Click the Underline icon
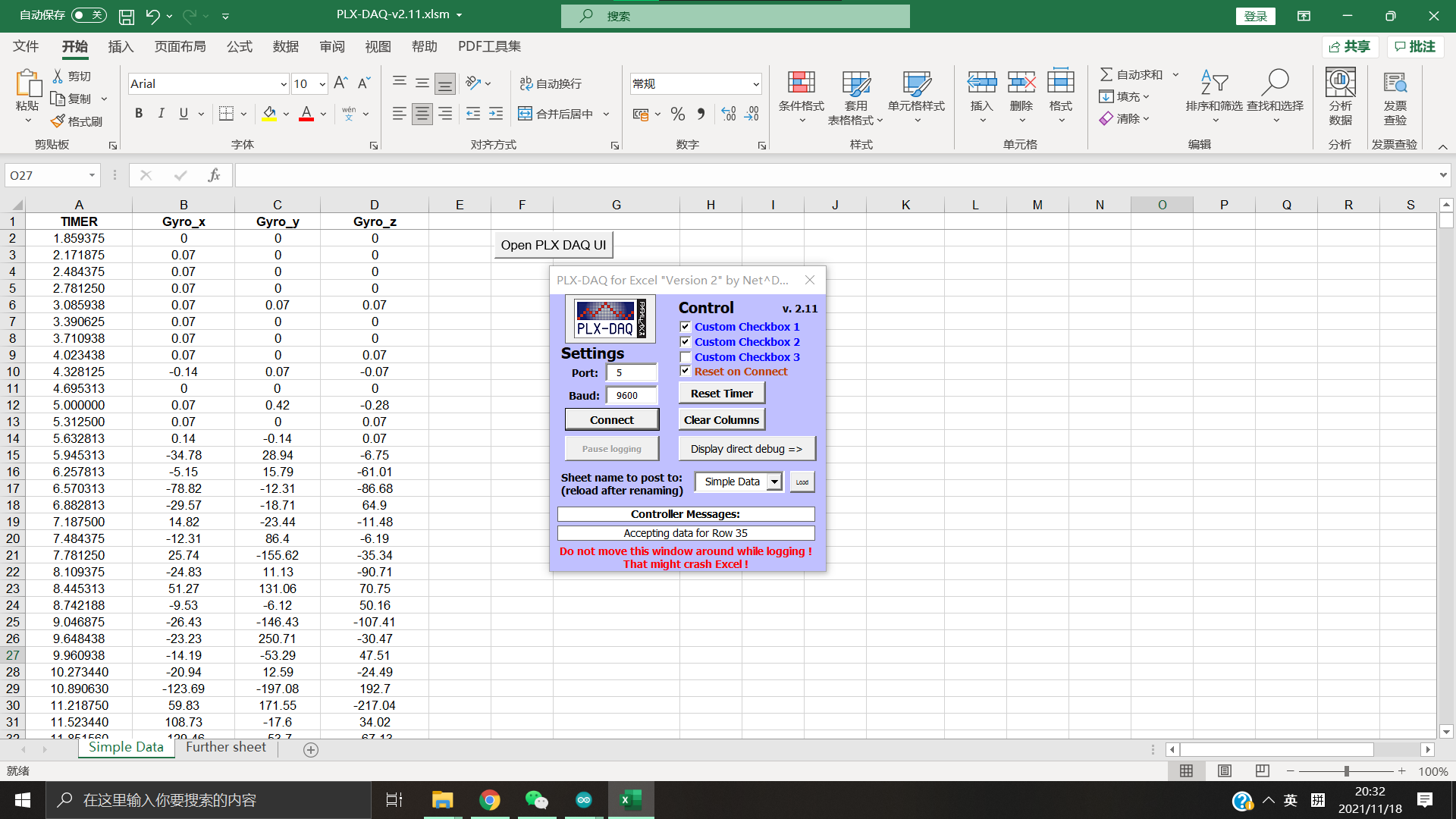Screen dimensions: 1456x819 (x=184, y=114)
